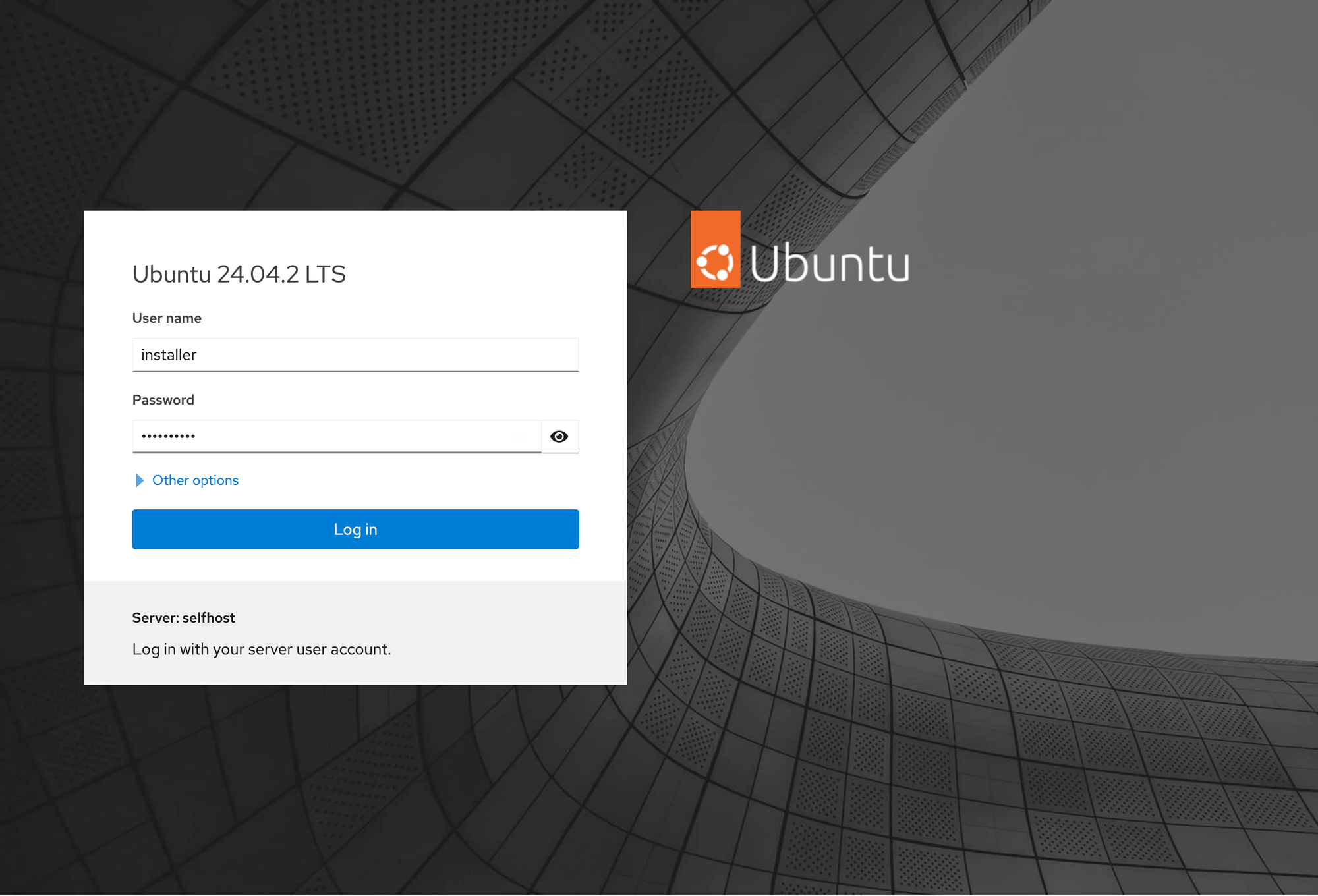
Task: Click the 'Server: selfhost' text
Action: [183, 618]
